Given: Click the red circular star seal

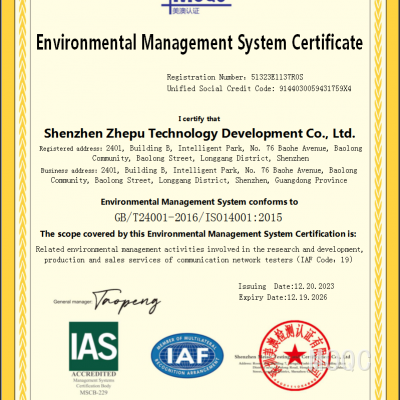Looking at the screenshot, I should coord(294,355).
